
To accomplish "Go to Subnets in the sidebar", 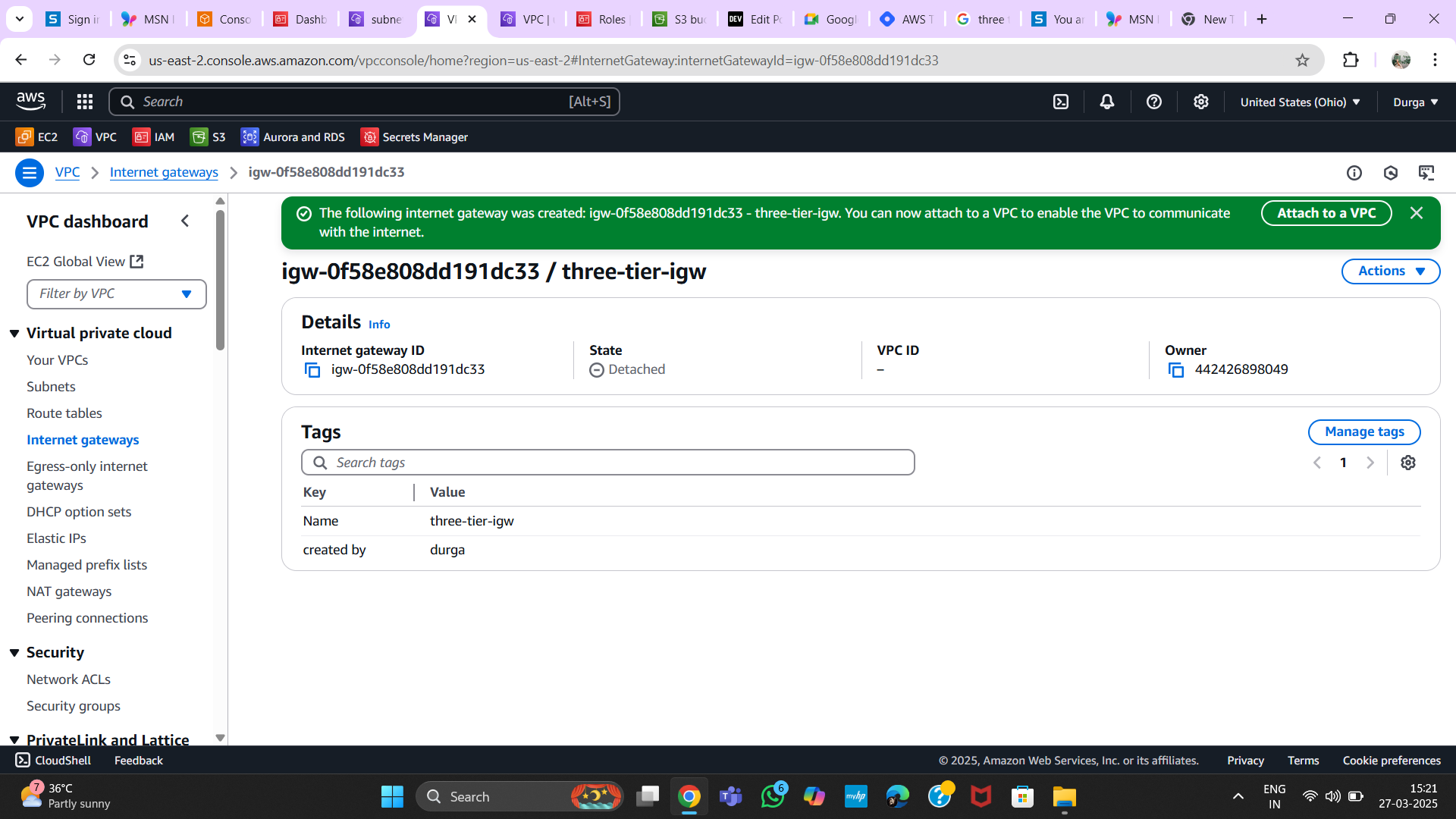I will [x=51, y=387].
